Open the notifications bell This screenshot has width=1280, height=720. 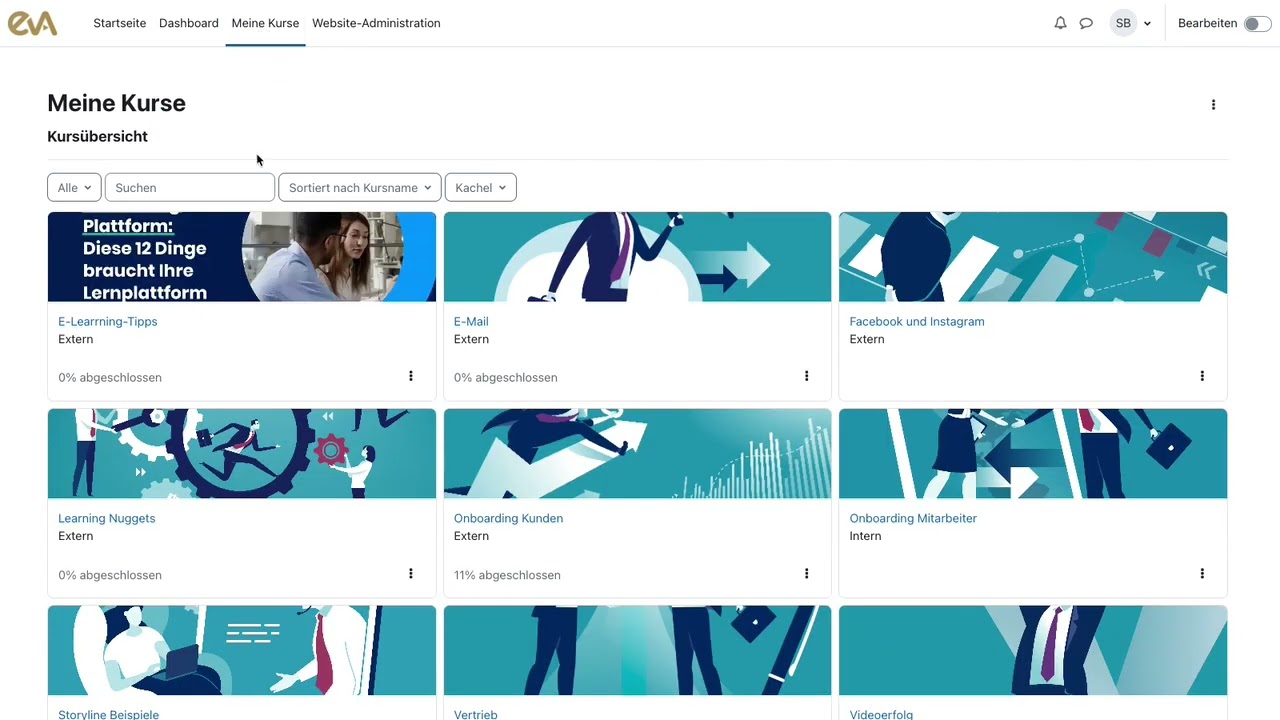1060,23
